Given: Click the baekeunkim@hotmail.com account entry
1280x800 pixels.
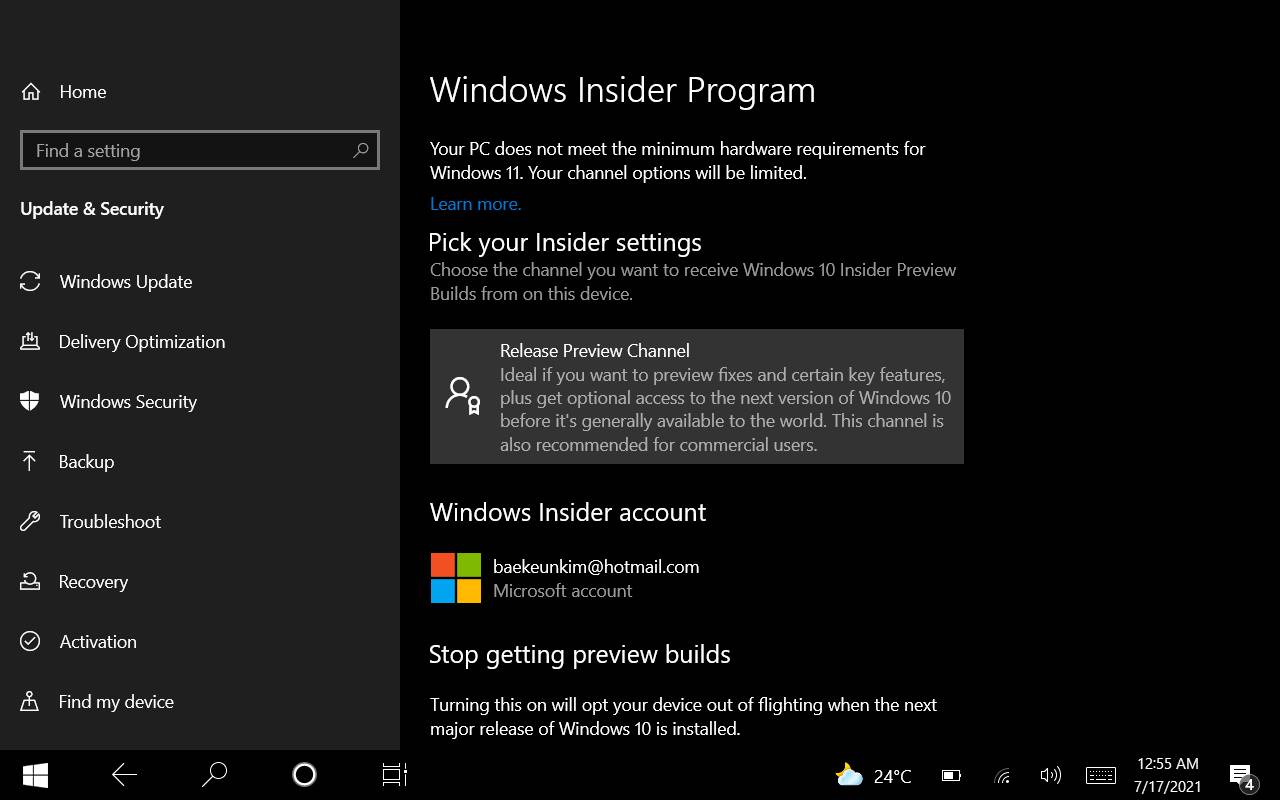Looking at the screenshot, I should tap(565, 578).
